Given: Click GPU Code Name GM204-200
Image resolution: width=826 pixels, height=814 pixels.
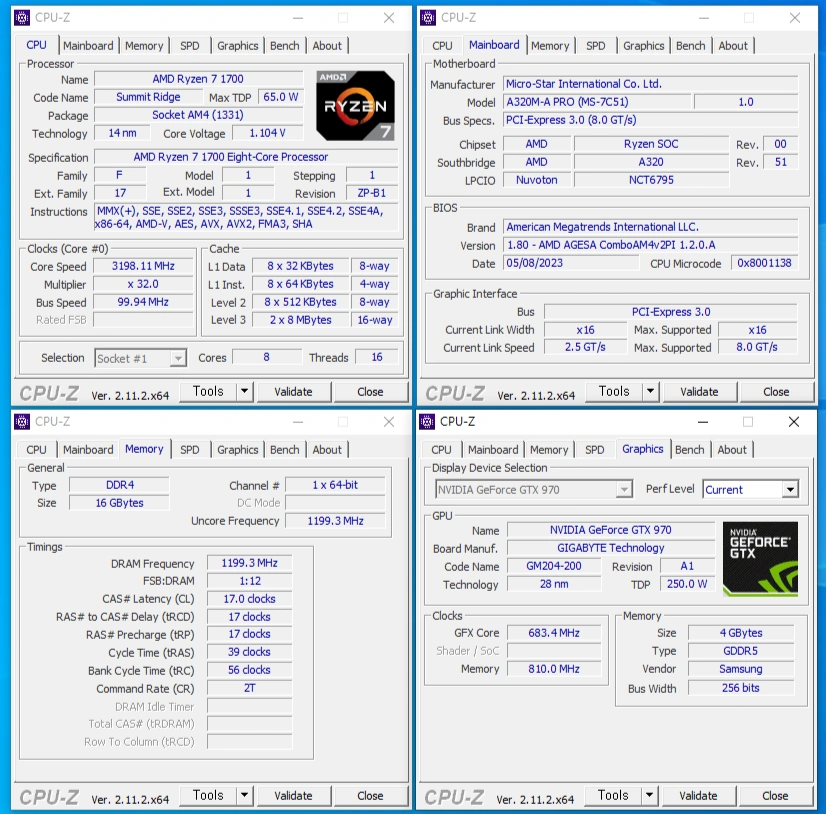Looking at the screenshot, I should 554,566.
